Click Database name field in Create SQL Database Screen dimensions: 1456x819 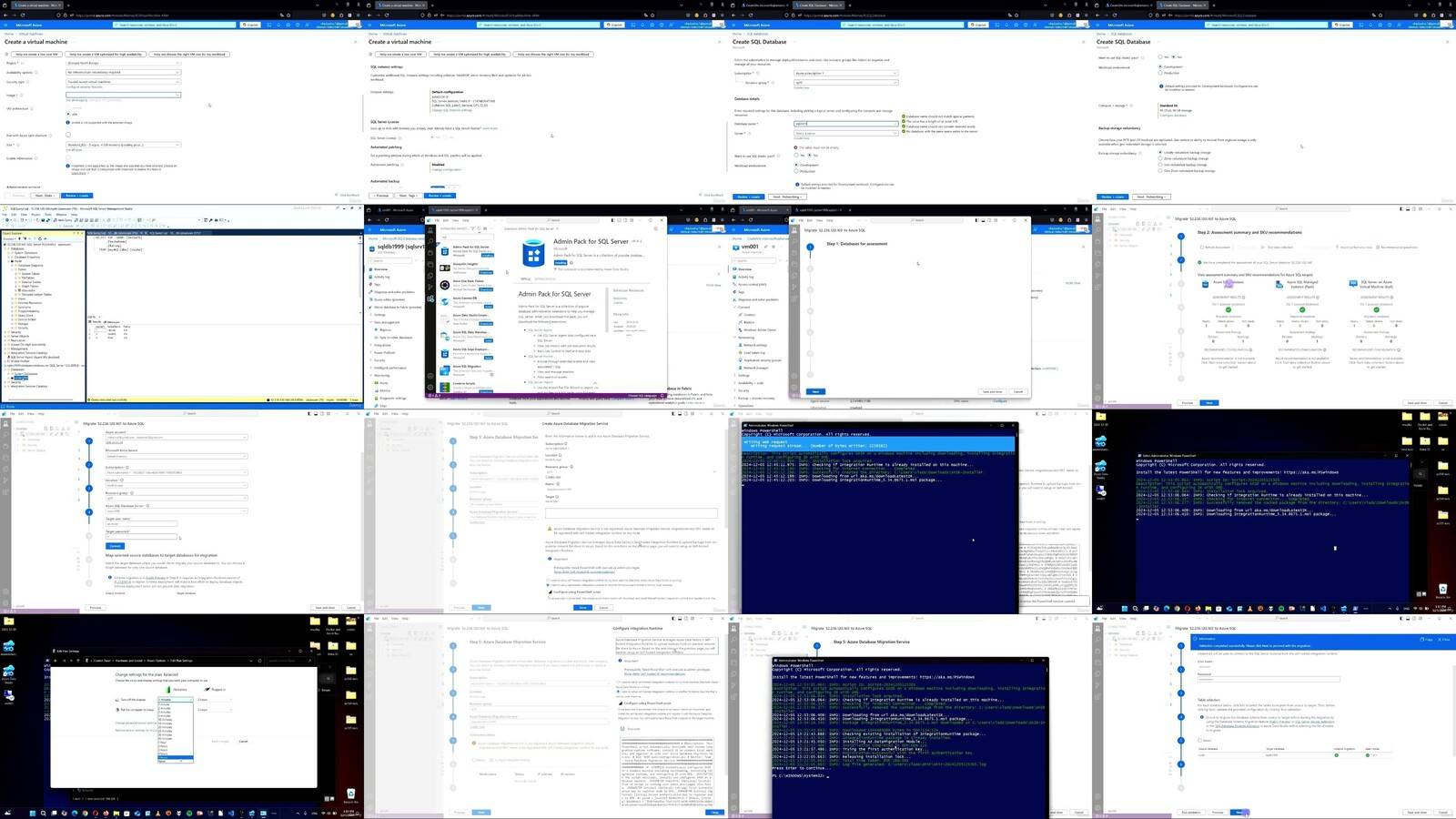pyautogui.click(x=845, y=124)
